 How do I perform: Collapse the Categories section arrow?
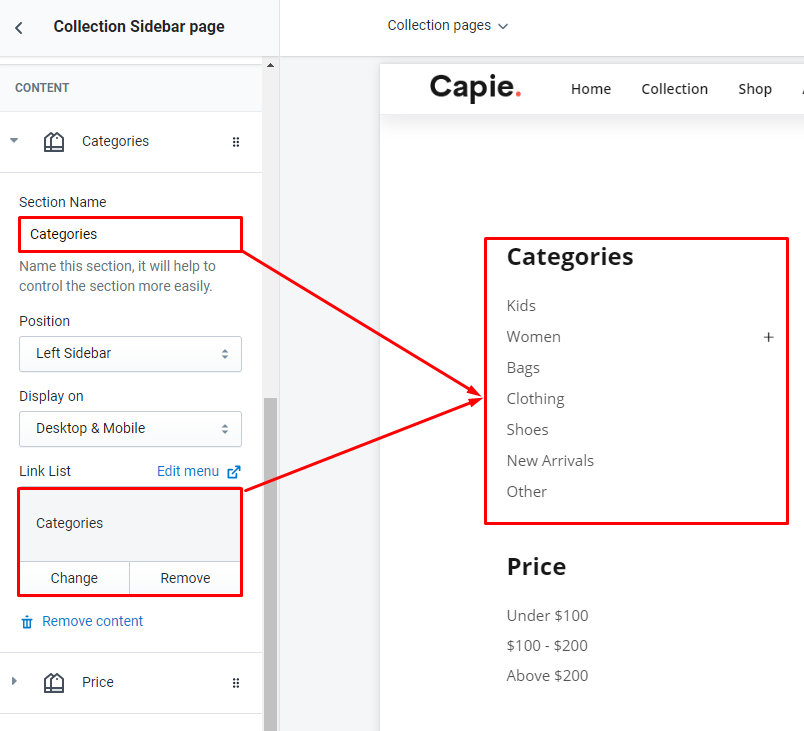pyautogui.click(x=14, y=141)
